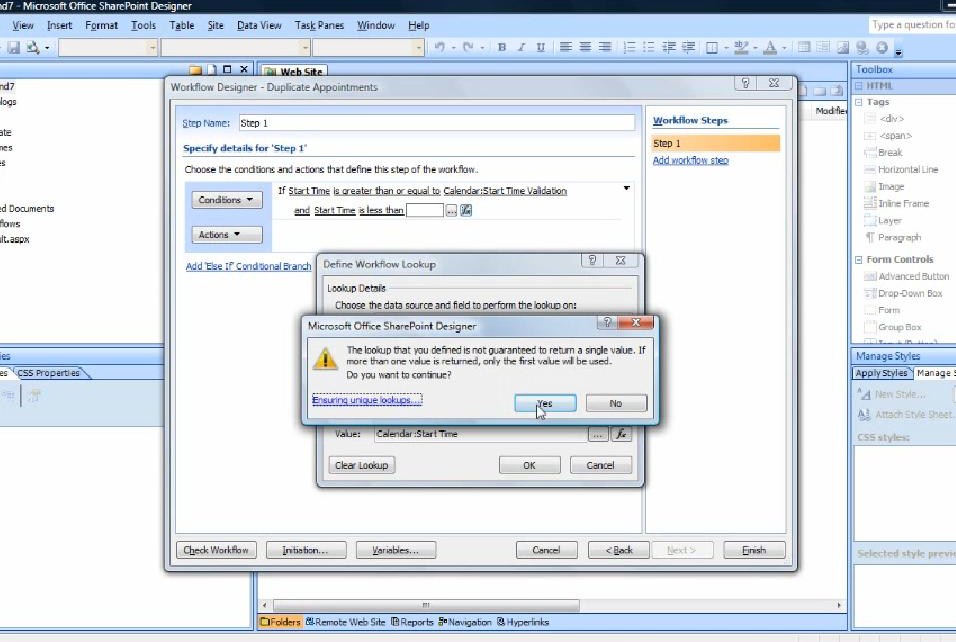The image size is (956, 642).
Task: Click the horizontal scrollbar below Web Site pane
Action: point(552,605)
